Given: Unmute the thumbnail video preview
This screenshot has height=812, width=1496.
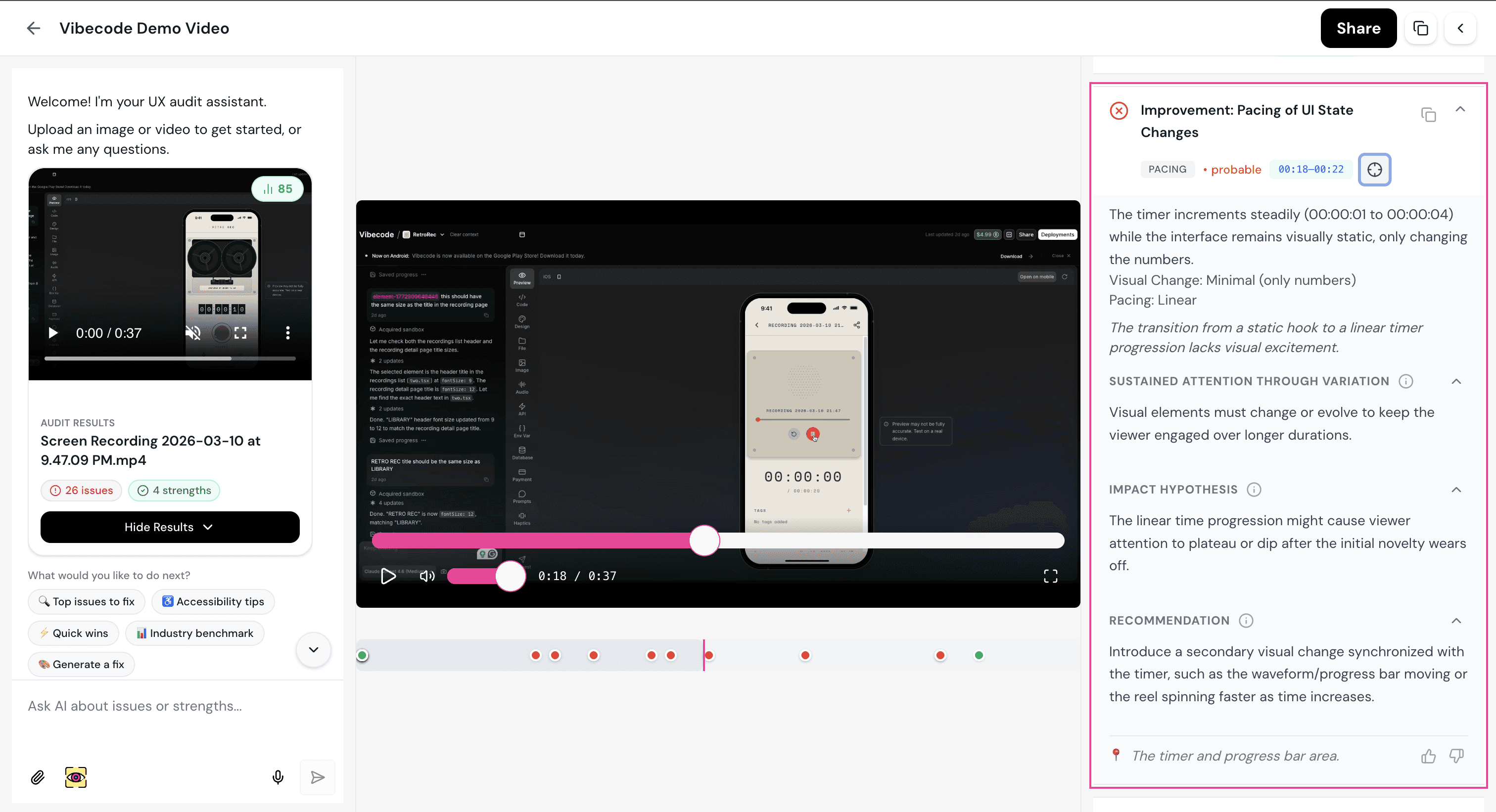Looking at the screenshot, I should coord(193,333).
